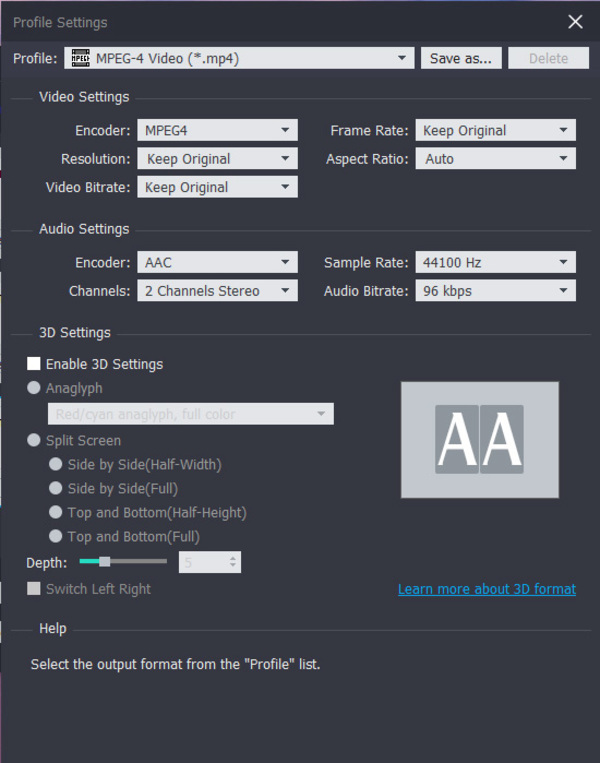Click the 3D preview AA thumbnail

pos(480,439)
